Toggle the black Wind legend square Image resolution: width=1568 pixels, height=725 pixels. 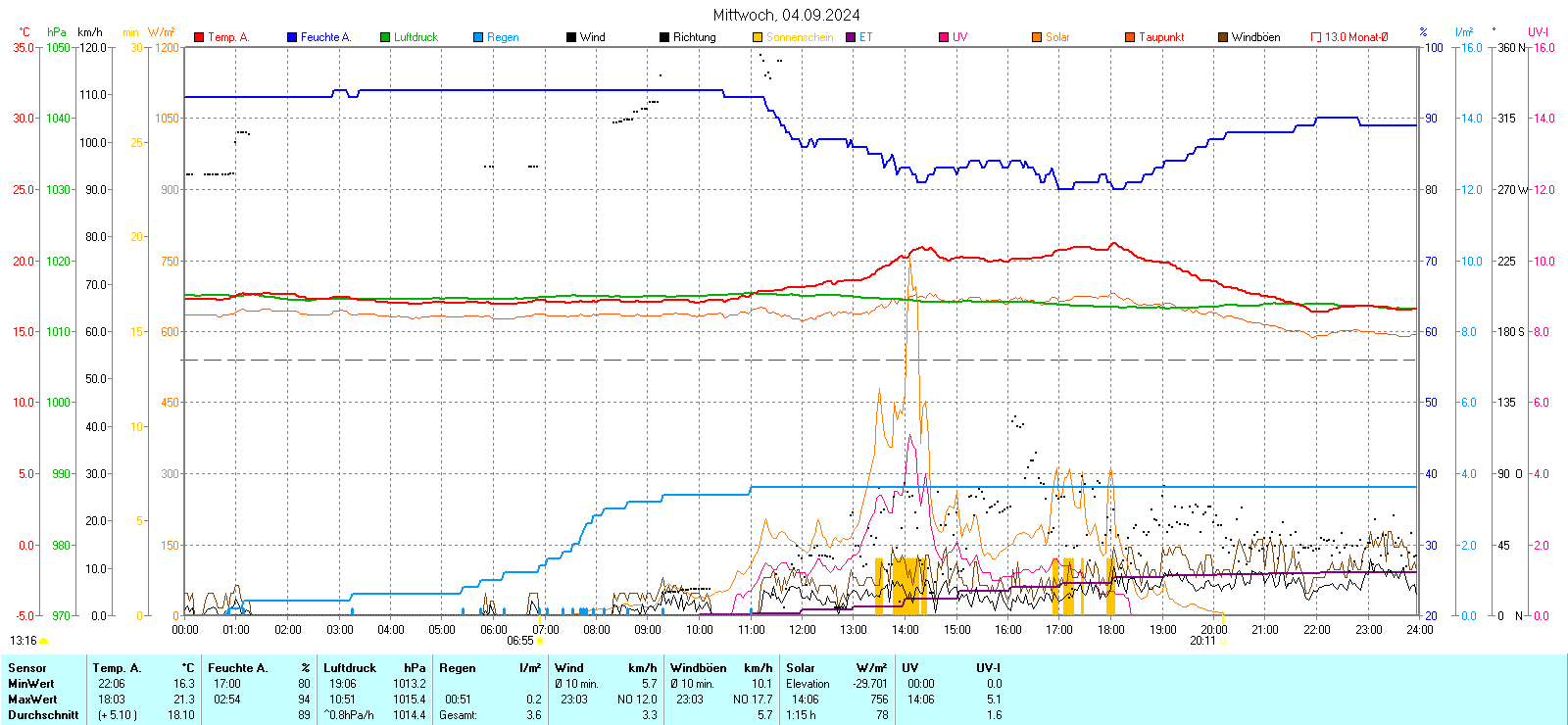pos(571,37)
